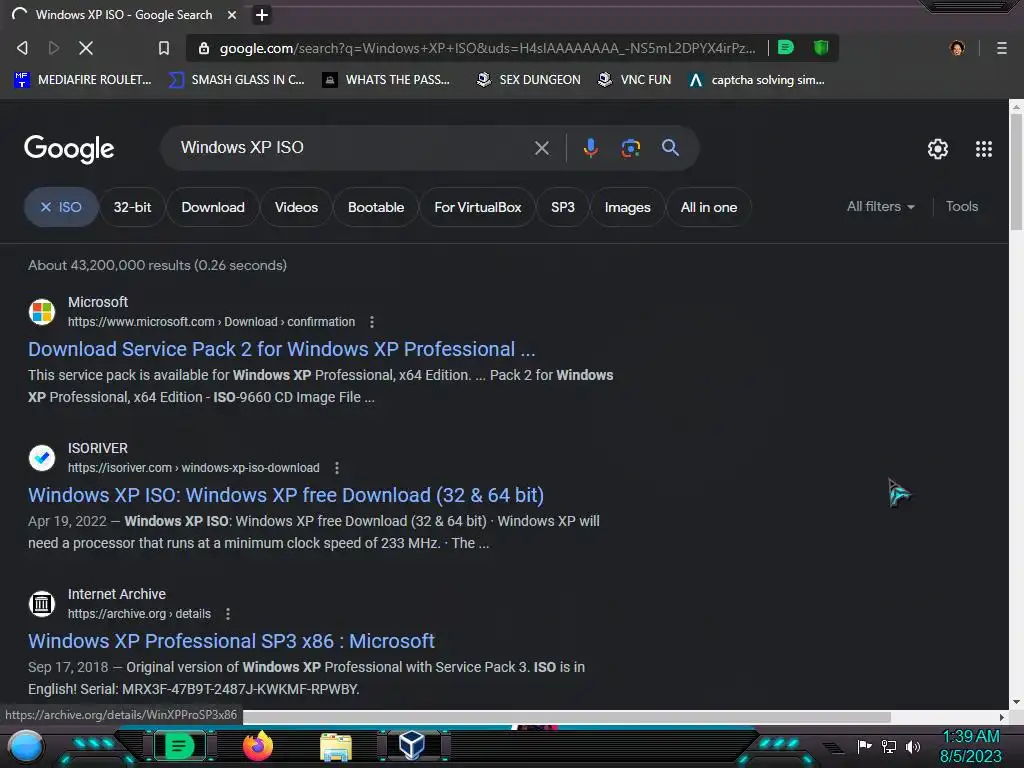Viewport: 1024px width, 768px height.
Task: Bookmark this page with the bookmark icon
Action: point(164,48)
